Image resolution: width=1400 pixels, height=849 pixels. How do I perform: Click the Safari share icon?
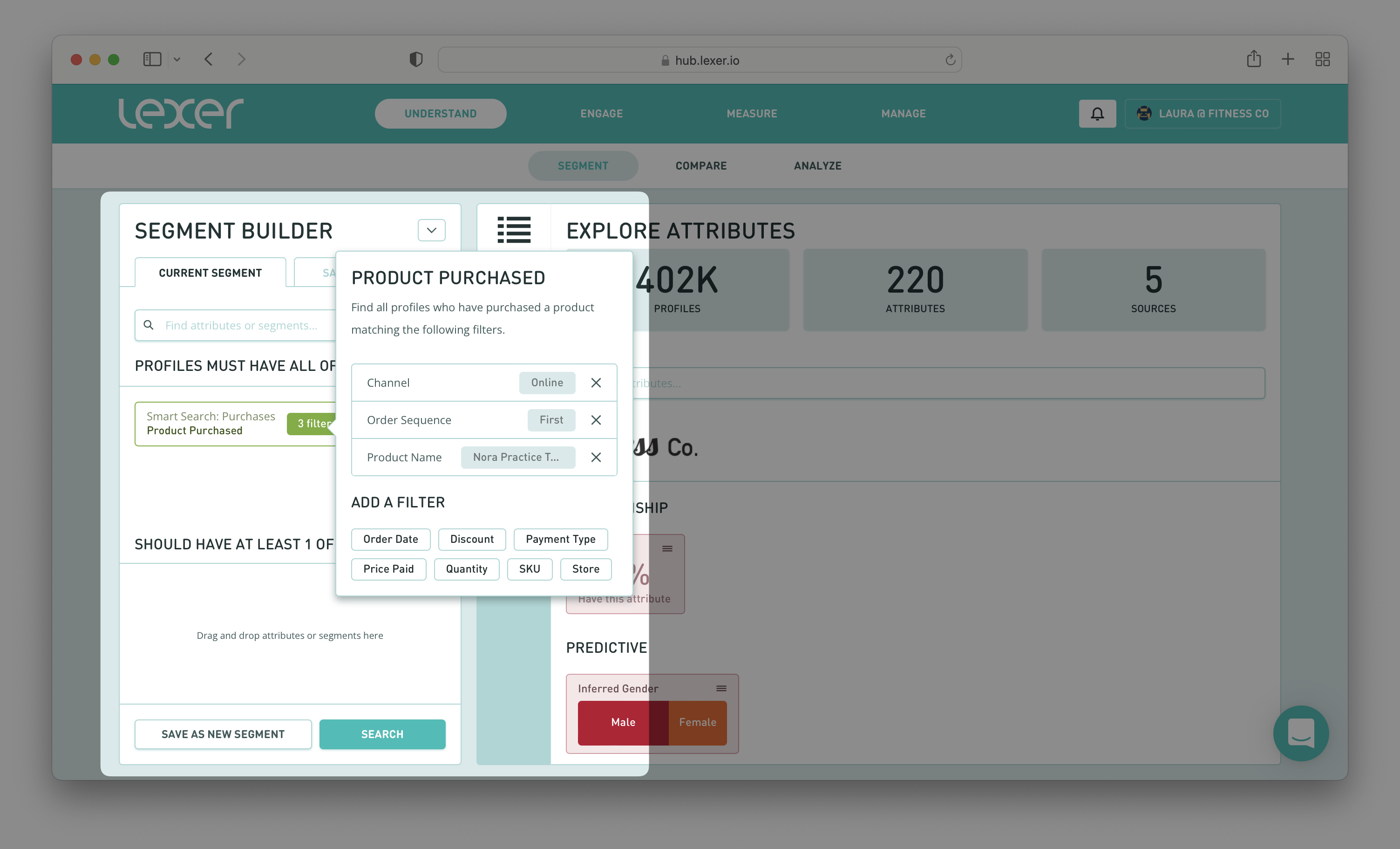click(x=1255, y=59)
